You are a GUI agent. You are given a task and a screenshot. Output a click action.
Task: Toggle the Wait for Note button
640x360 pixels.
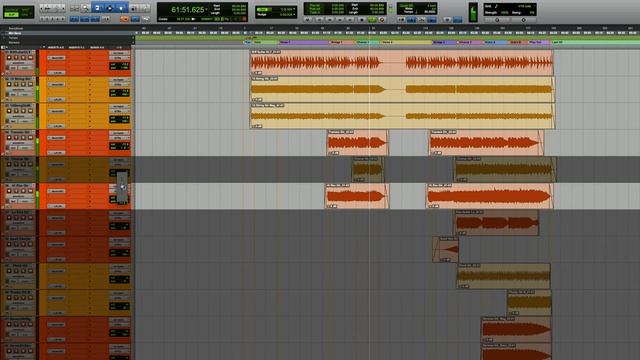click(x=402, y=20)
